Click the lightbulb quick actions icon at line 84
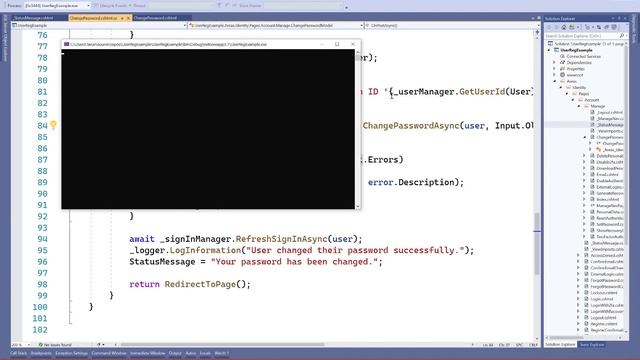Image resolution: width=640 pixels, height=360 pixels. tap(53, 125)
